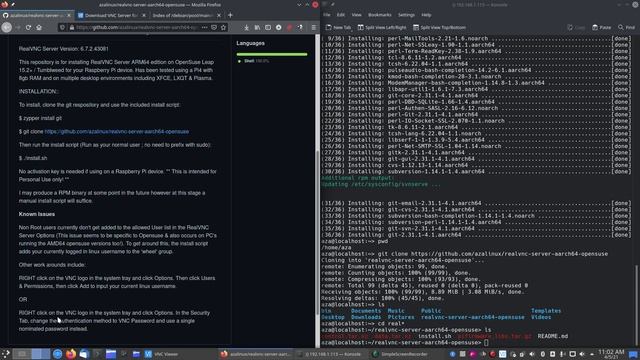The image size is (640, 360).
Task: Open Konsole Bookmarks menu
Action: coord(380,15)
